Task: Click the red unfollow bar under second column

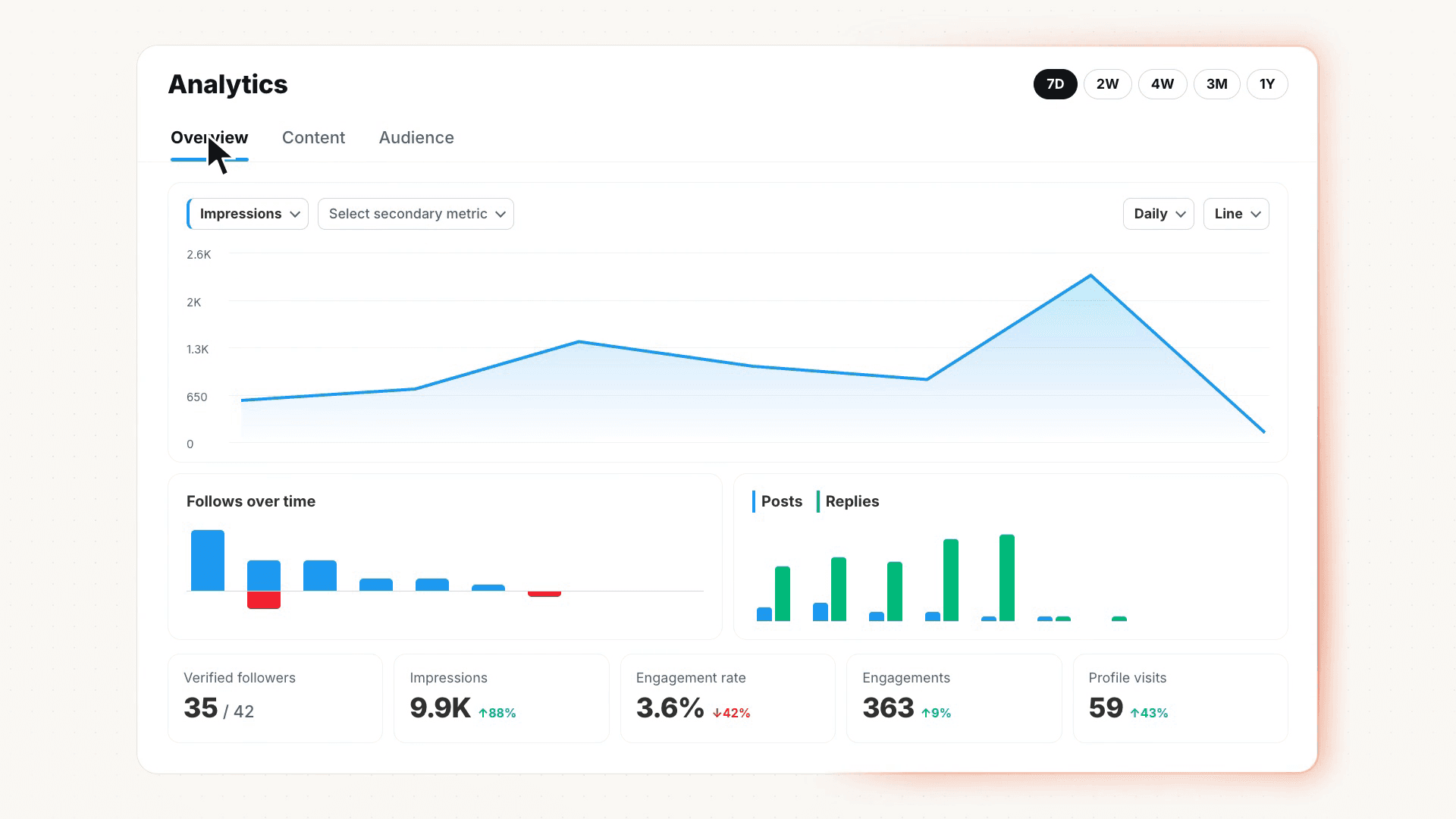Action: [x=264, y=600]
